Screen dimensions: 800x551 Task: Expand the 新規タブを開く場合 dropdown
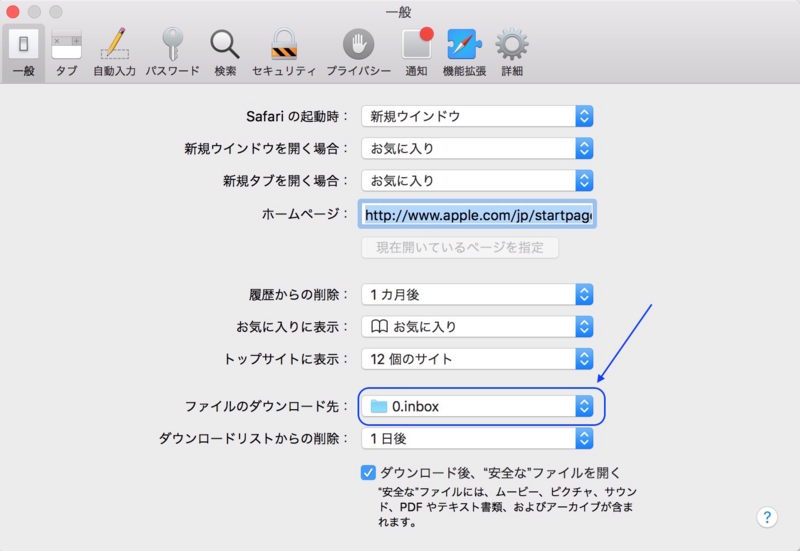pos(477,181)
